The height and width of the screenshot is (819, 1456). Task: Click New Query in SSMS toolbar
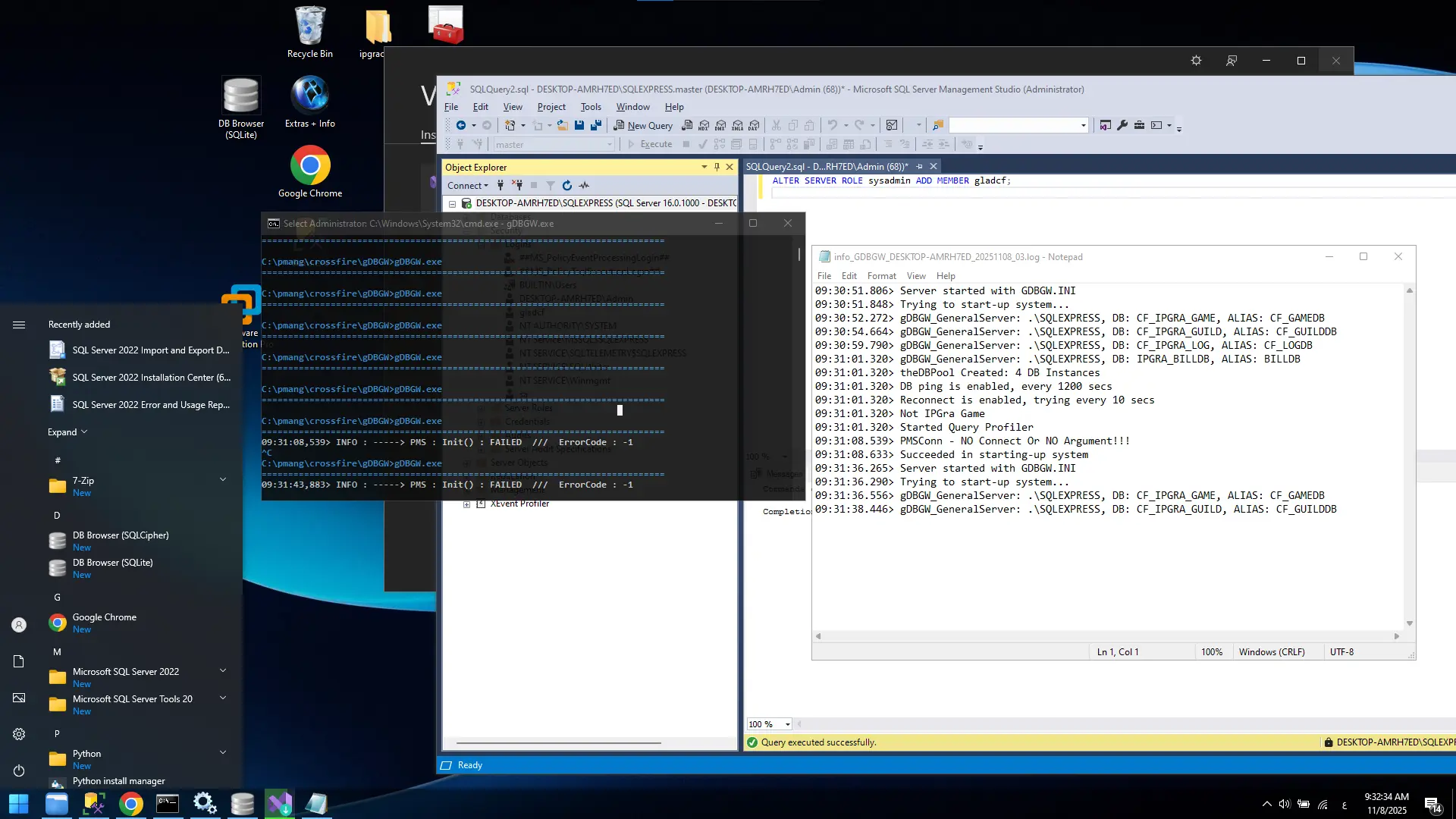[x=643, y=125]
